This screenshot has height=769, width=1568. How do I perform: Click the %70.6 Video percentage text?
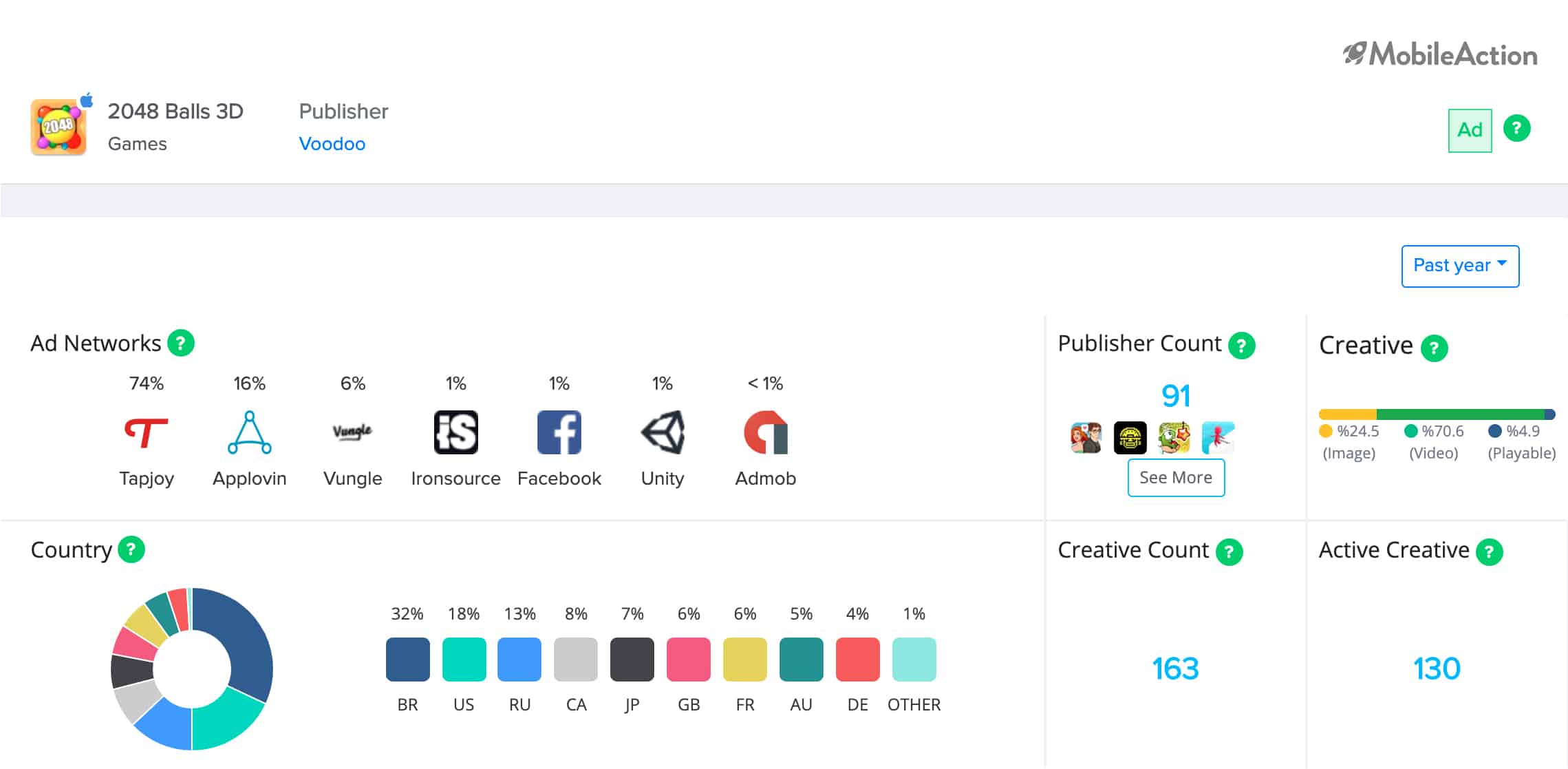tap(1443, 431)
